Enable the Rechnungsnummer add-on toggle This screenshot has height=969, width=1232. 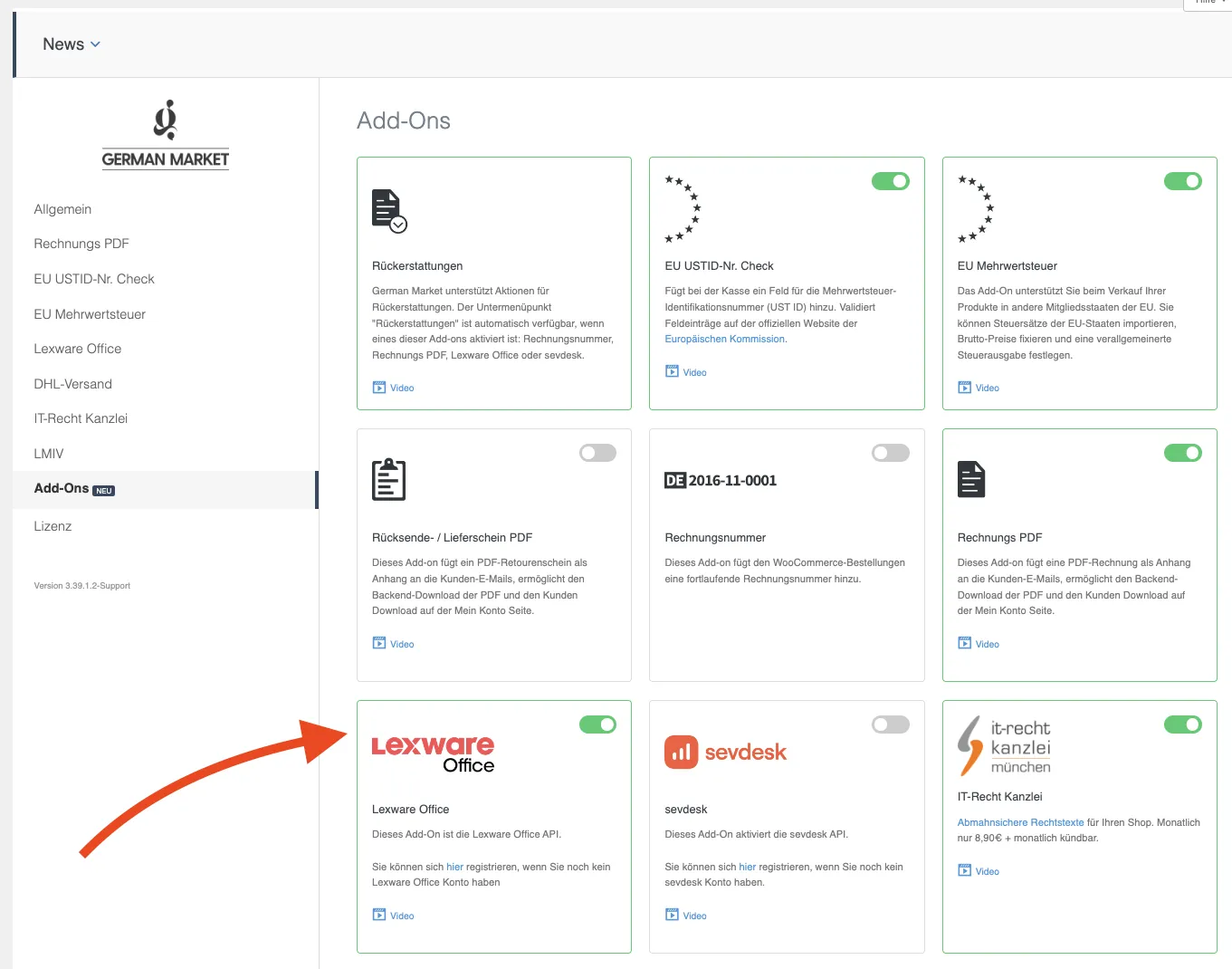click(x=890, y=453)
